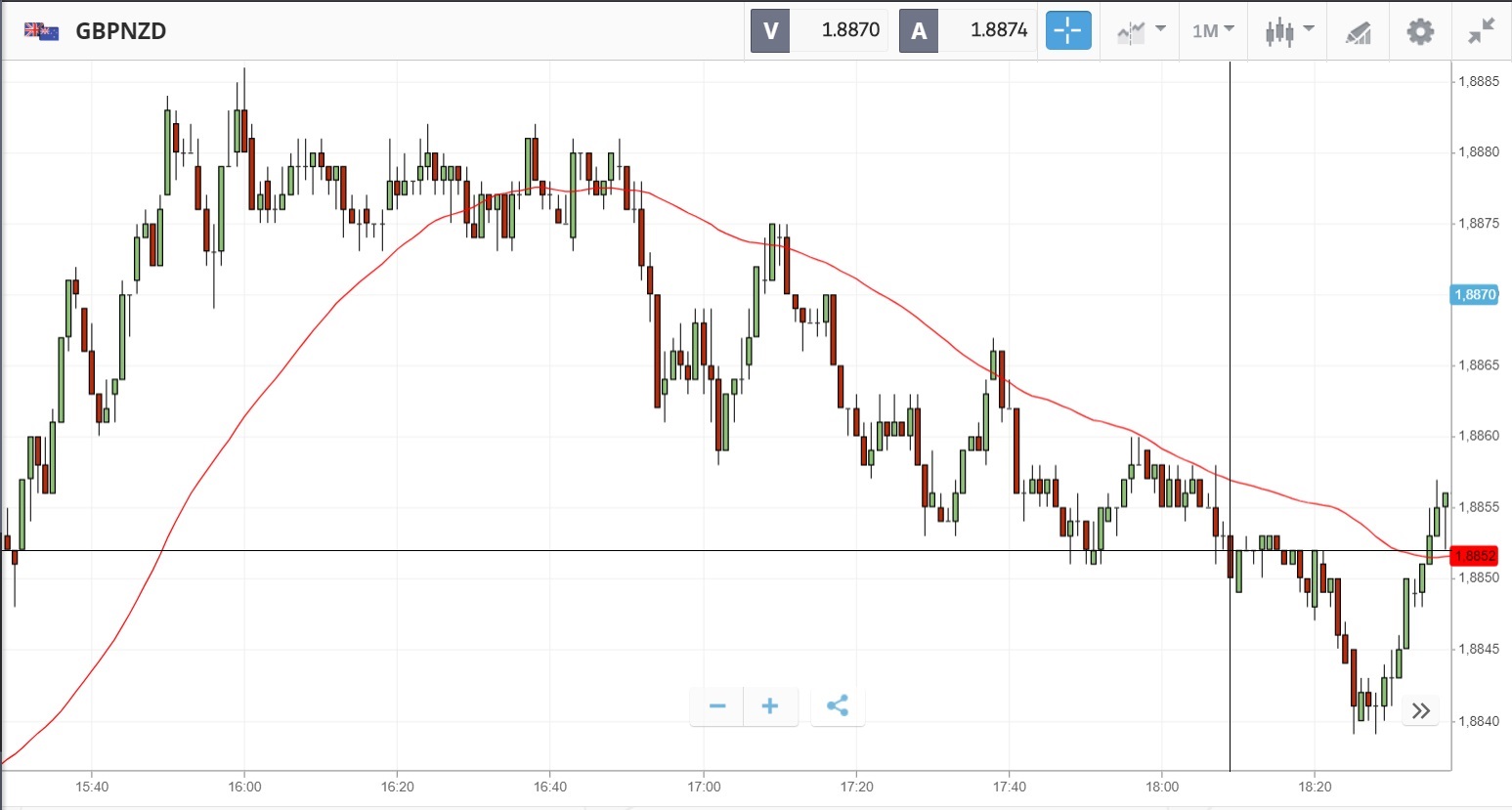Click the 17:00 time axis label
Viewport: 1512px width, 810px height.
tap(704, 787)
